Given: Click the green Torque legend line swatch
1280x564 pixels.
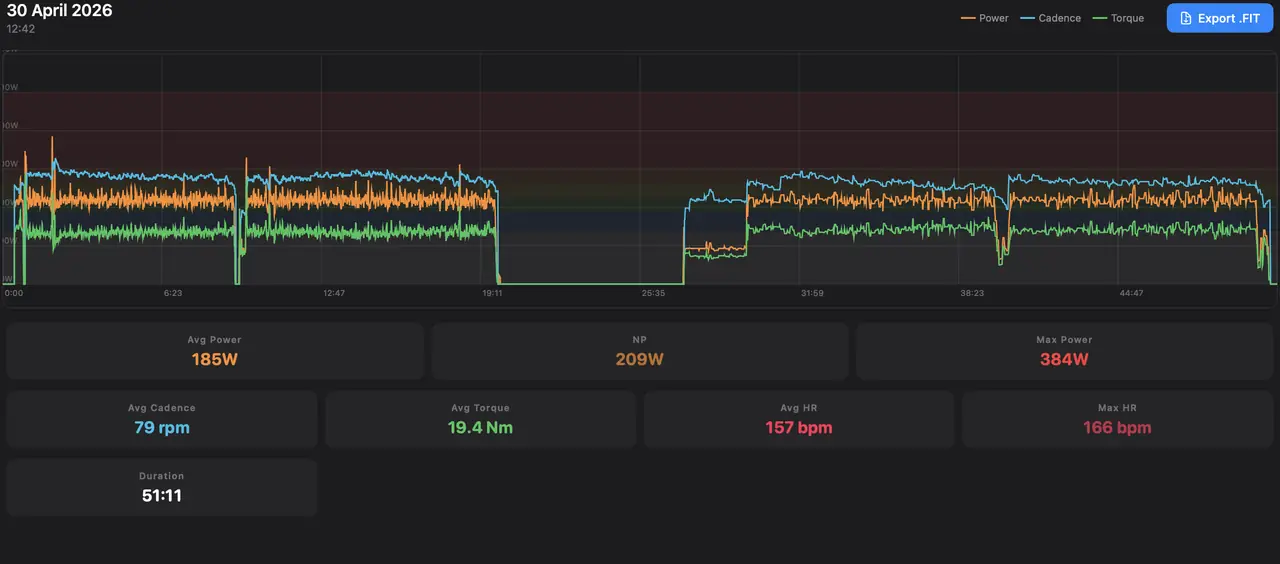Looking at the screenshot, I should 1100,18.
